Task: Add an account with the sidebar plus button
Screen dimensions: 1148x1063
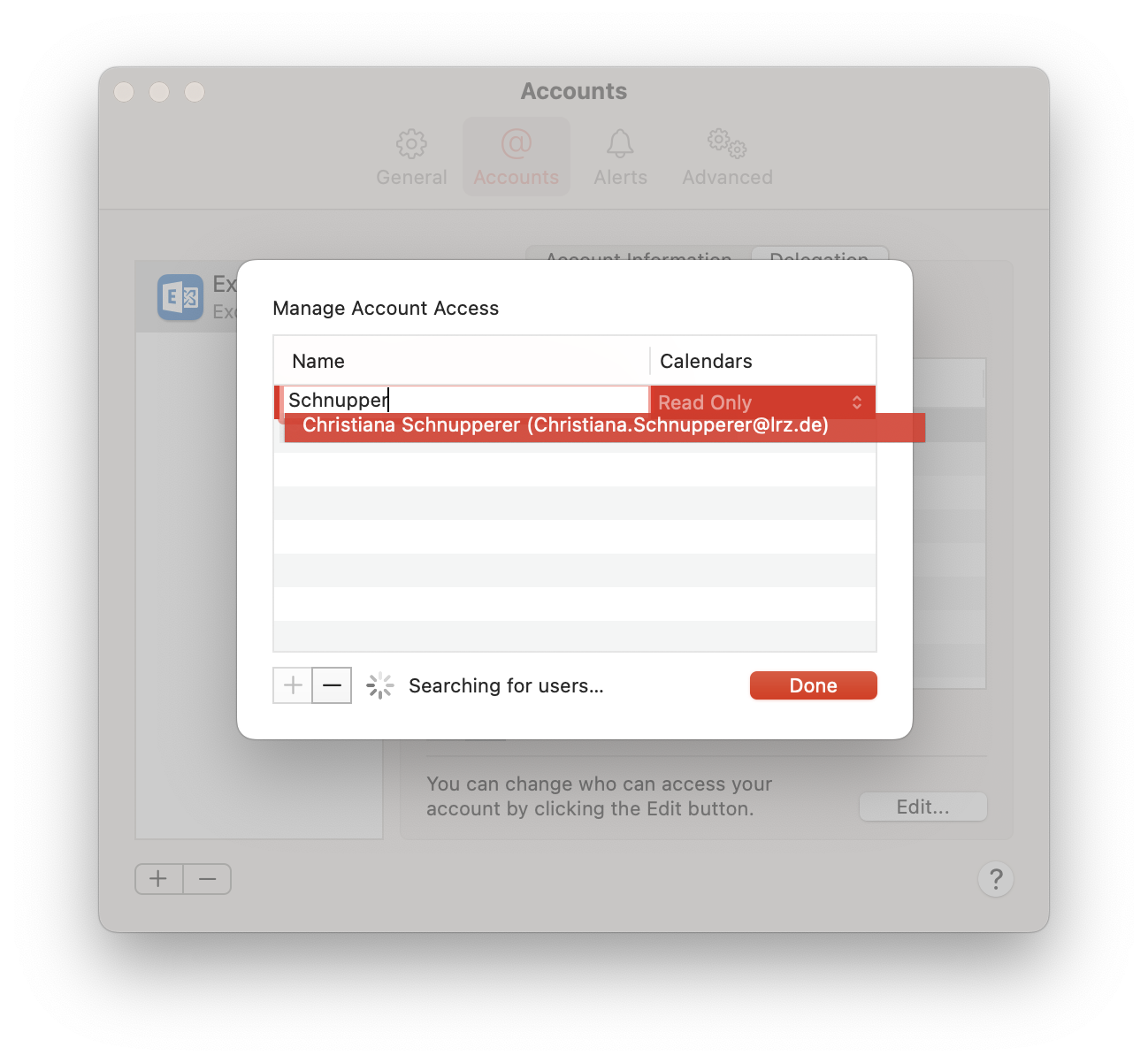Action: pos(158,879)
